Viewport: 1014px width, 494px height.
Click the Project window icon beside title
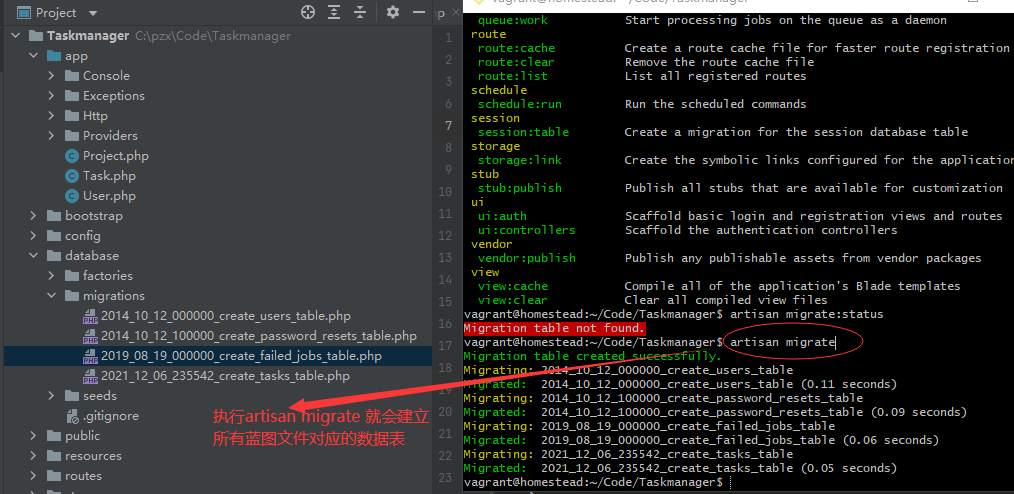24,12
